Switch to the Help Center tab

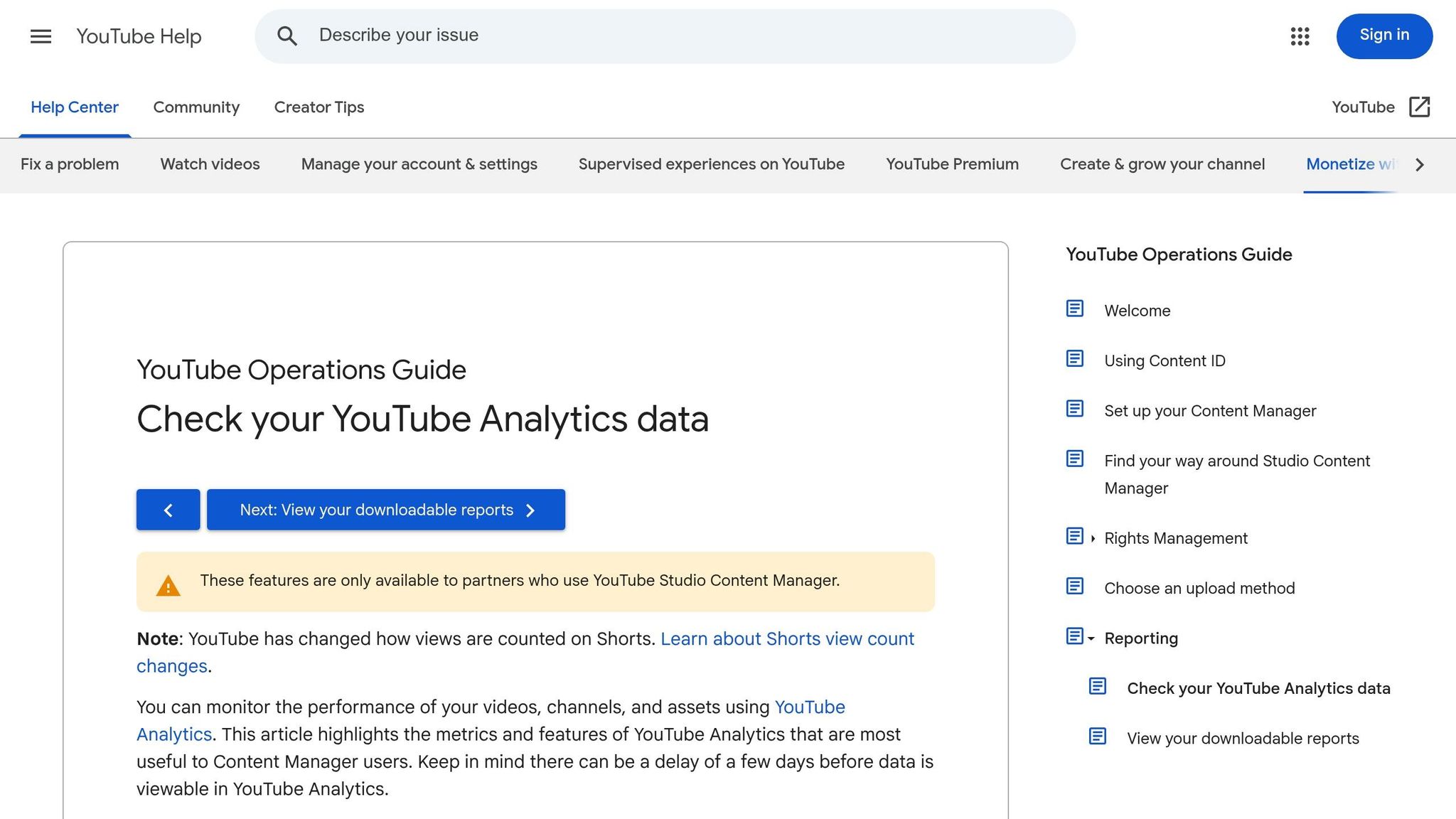click(75, 107)
